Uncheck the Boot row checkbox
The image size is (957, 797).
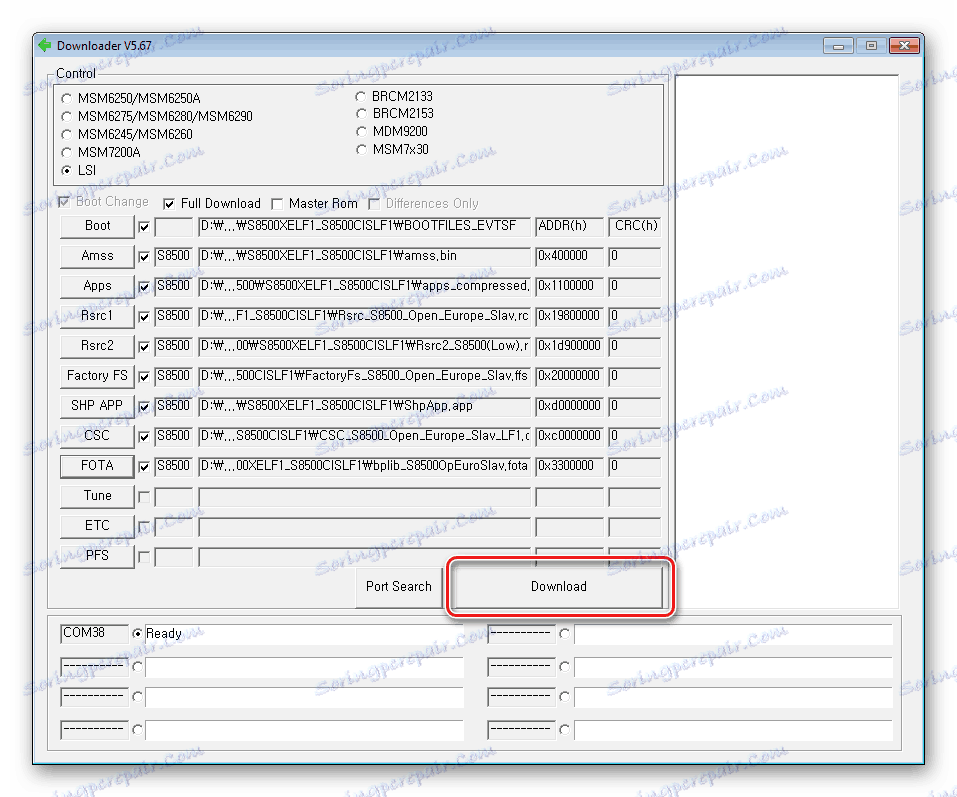coord(144,227)
